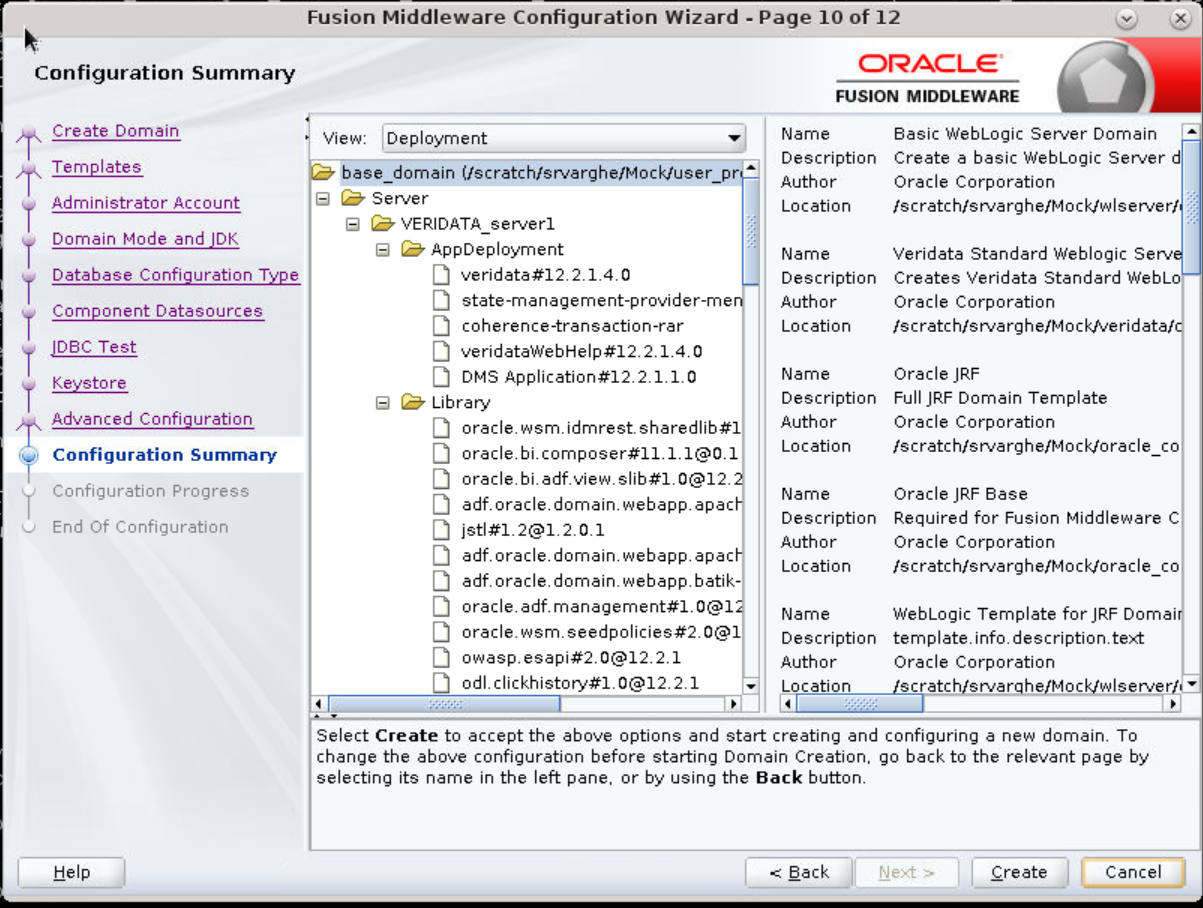
Task: Click the Create Domain step marker
Action: pyautogui.click(x=29, y=132)
